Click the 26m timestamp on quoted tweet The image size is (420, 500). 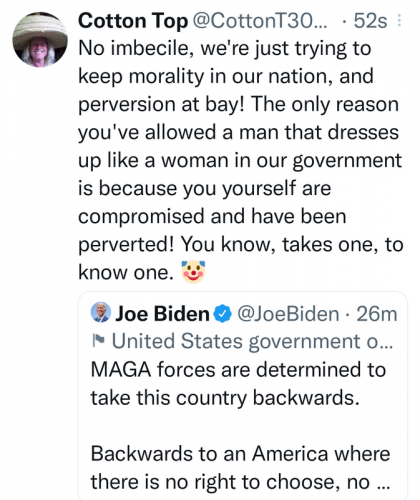[377, 314]
